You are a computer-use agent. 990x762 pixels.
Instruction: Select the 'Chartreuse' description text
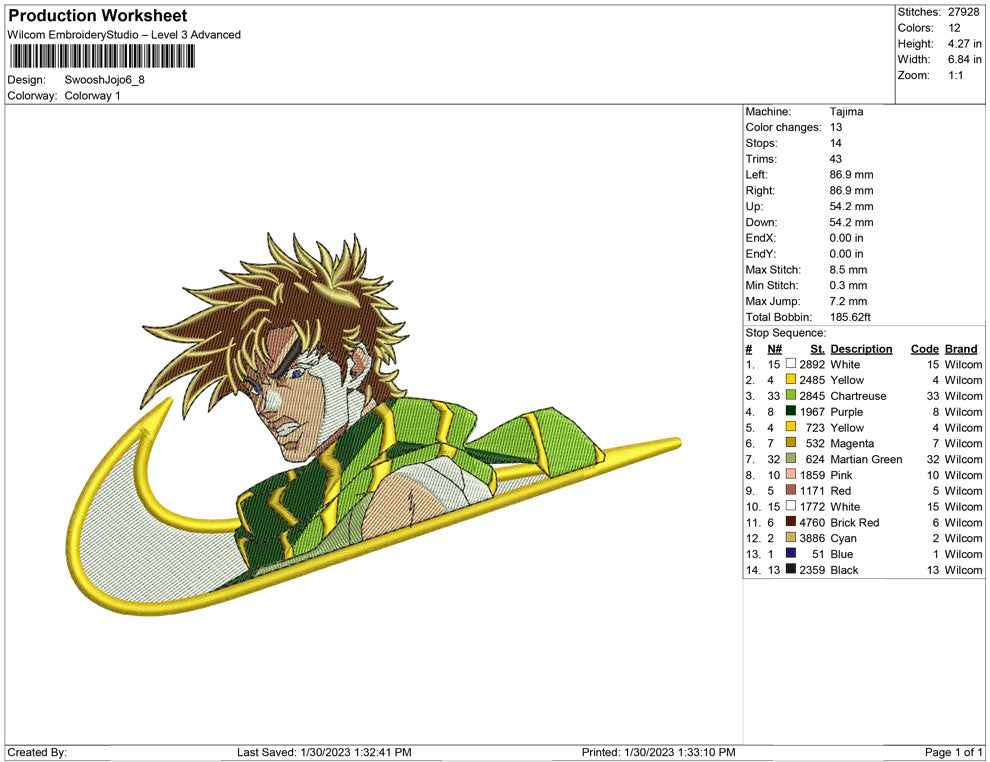tap(858, 396)
